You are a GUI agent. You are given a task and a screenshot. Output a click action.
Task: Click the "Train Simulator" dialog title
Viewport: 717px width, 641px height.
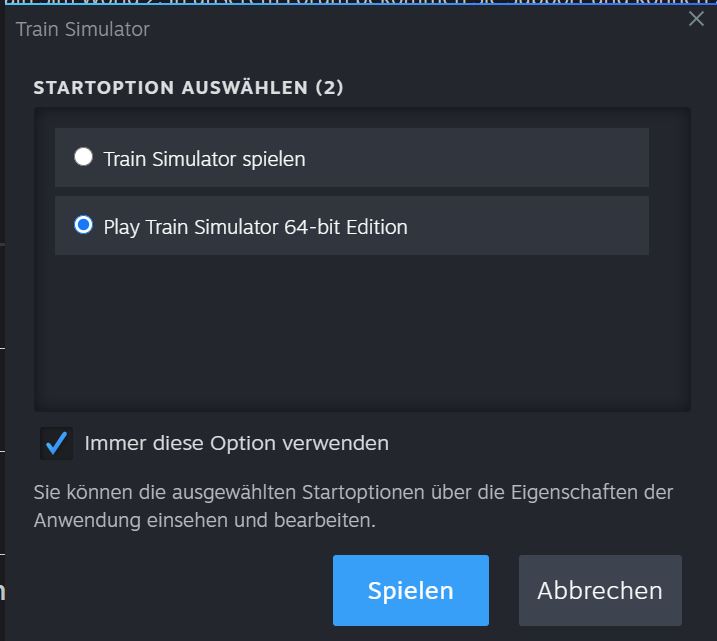pos(83,29)
